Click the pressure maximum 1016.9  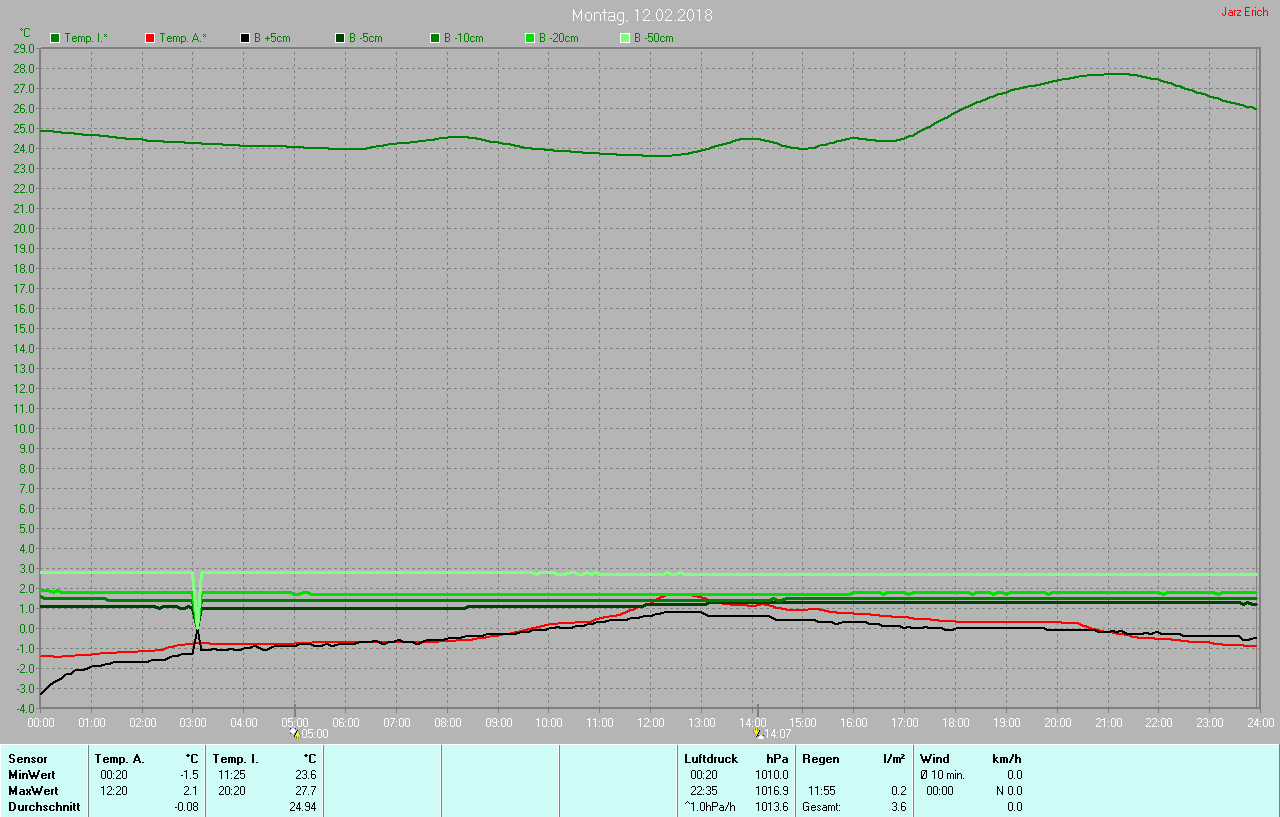point(772,791)
